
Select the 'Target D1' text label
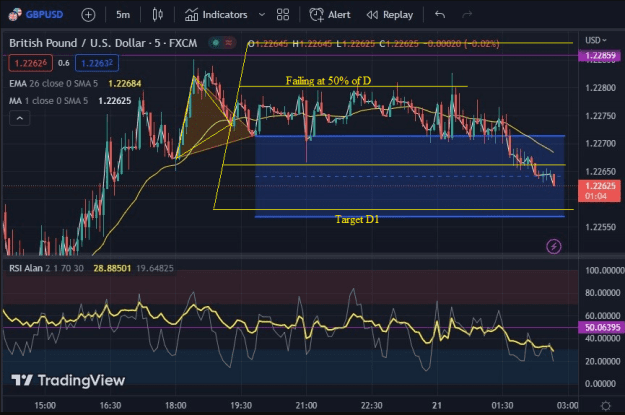357,219
